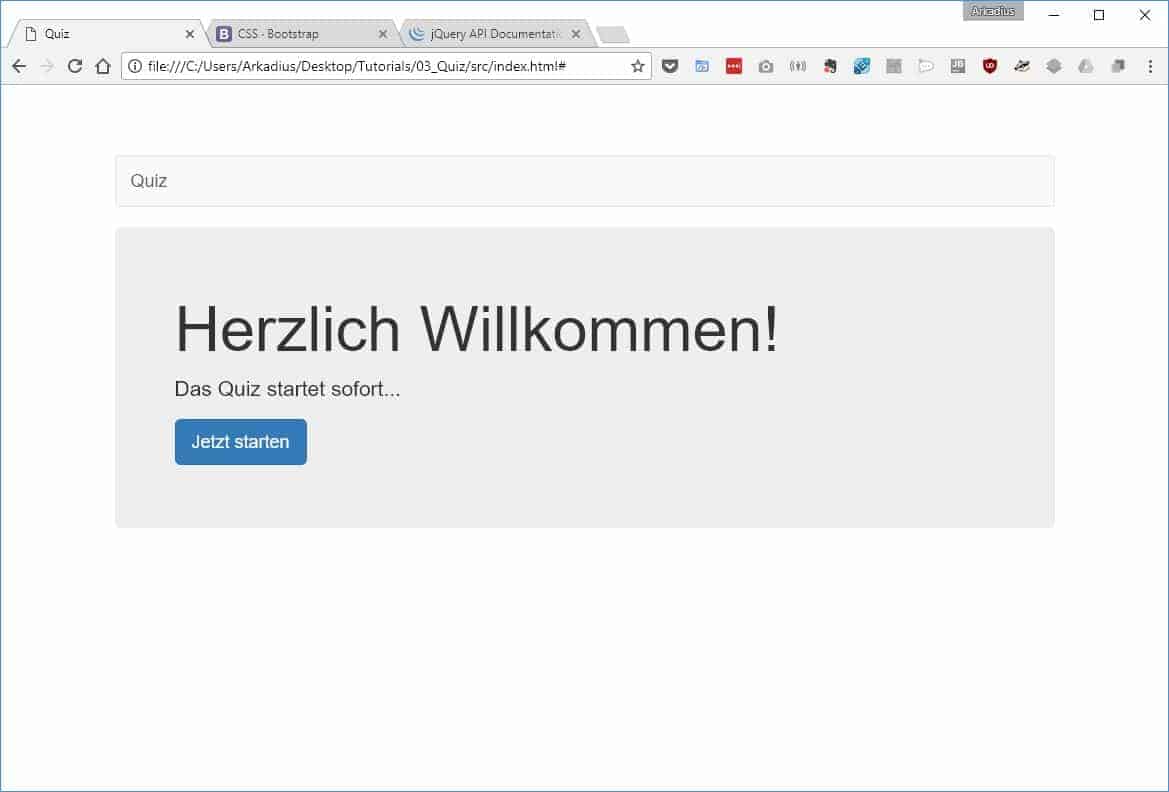Click the browser forward arrow
The height and width of the screenshot is (792, 1169).
coord(47,66)
